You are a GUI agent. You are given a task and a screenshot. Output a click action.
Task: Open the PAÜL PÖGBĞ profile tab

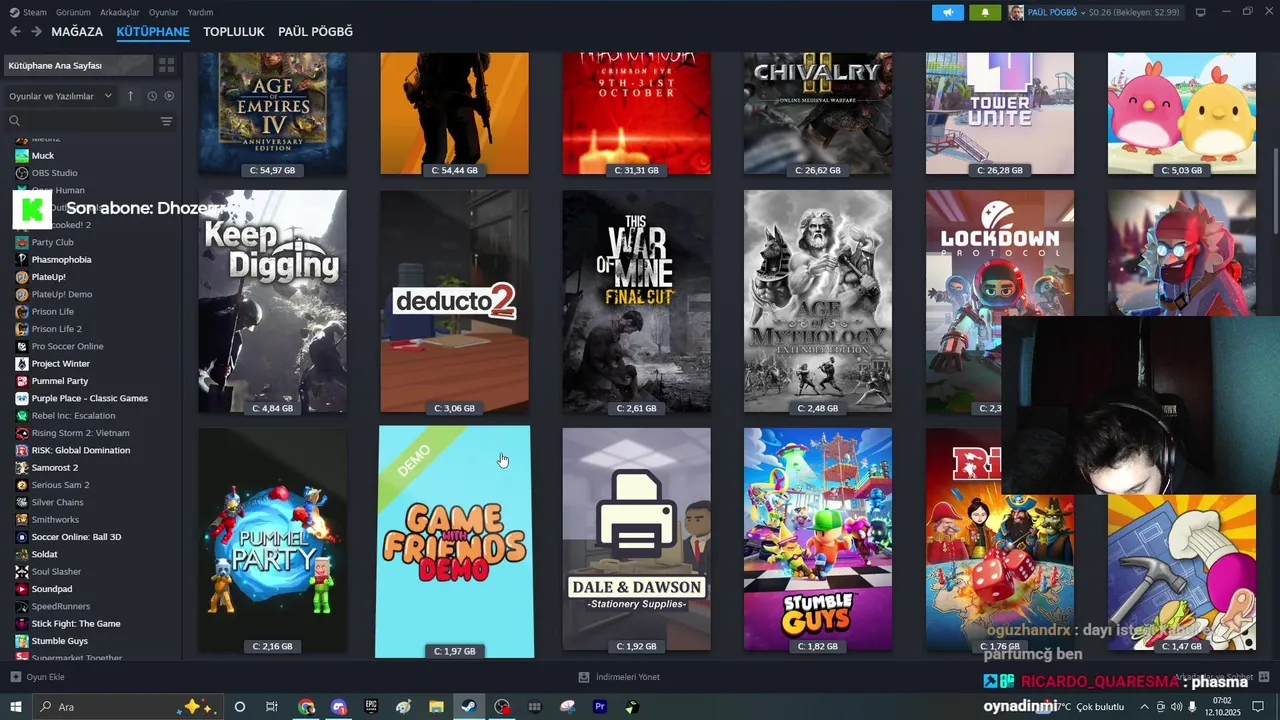[315, 32]
